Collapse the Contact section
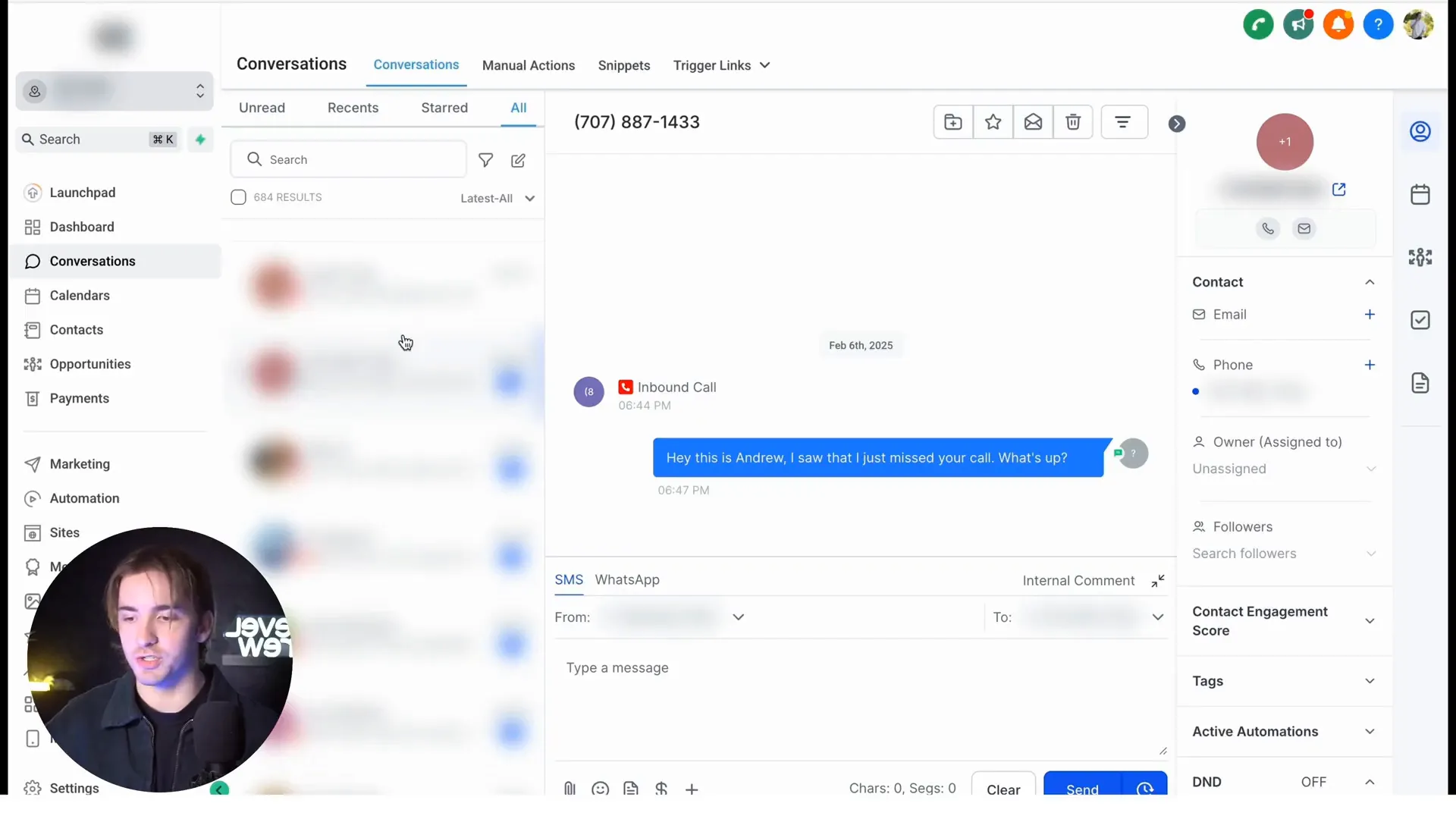 pos(1369,282)
